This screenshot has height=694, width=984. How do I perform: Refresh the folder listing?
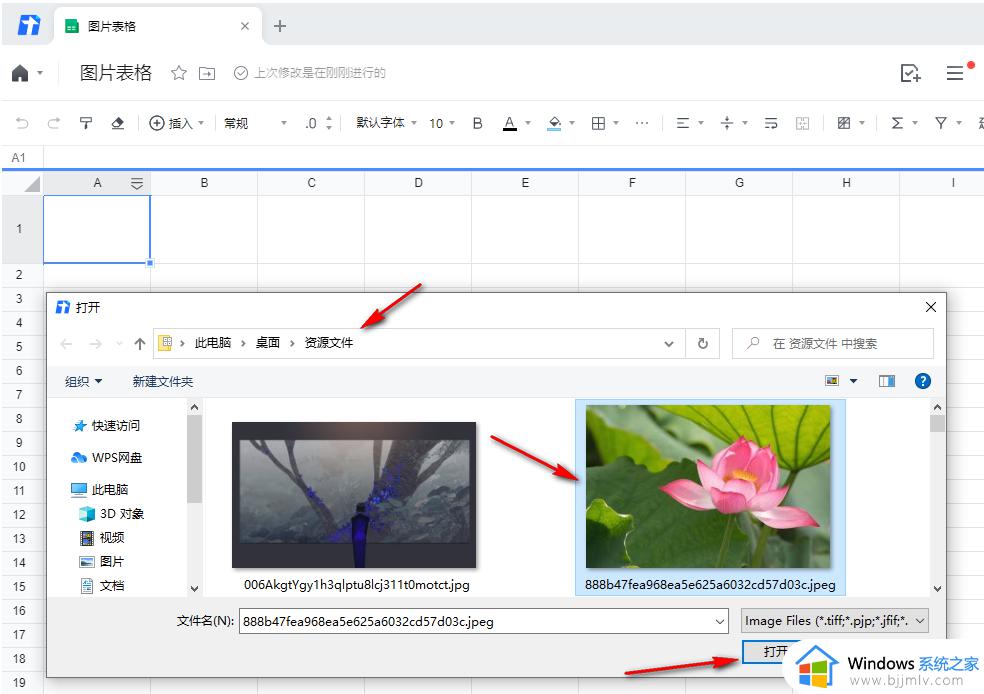703,343
